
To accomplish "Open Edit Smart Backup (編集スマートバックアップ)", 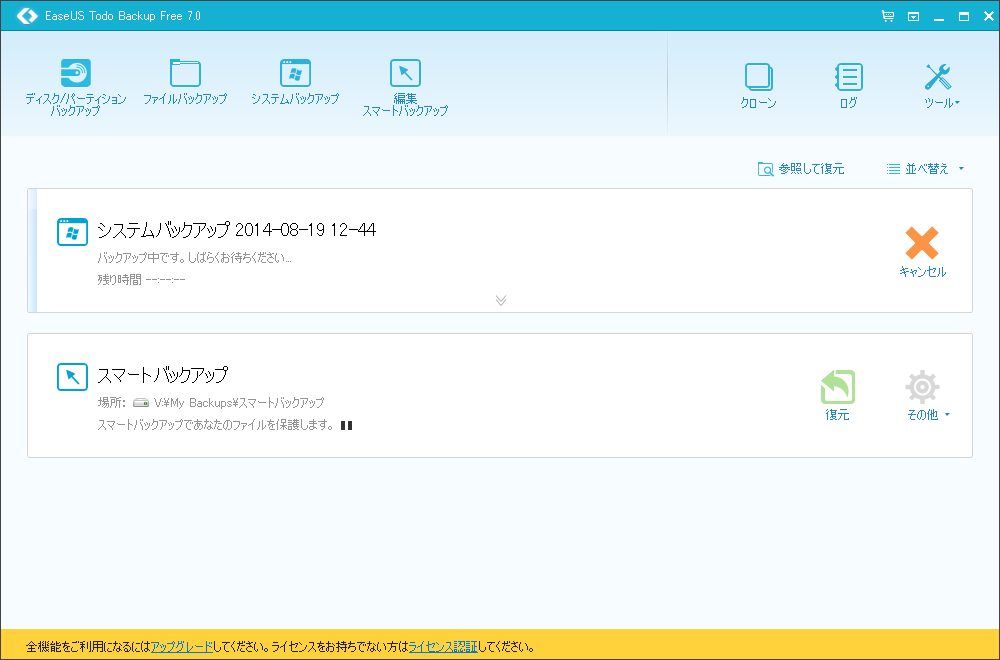I will 404,82.
